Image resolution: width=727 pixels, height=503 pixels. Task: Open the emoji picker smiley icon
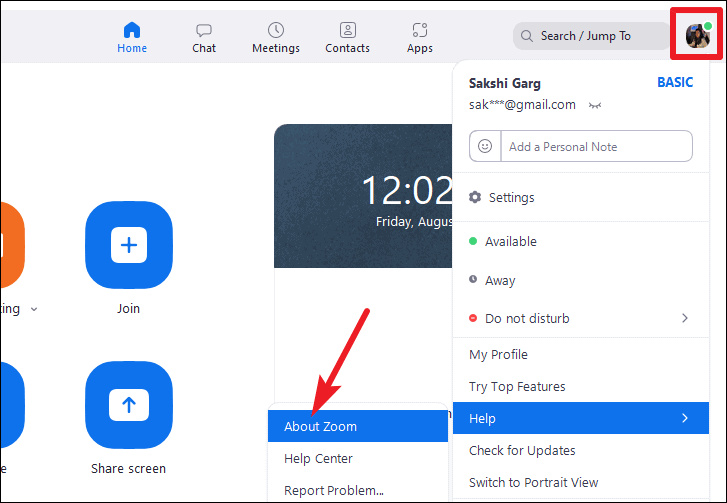[485, 146]
